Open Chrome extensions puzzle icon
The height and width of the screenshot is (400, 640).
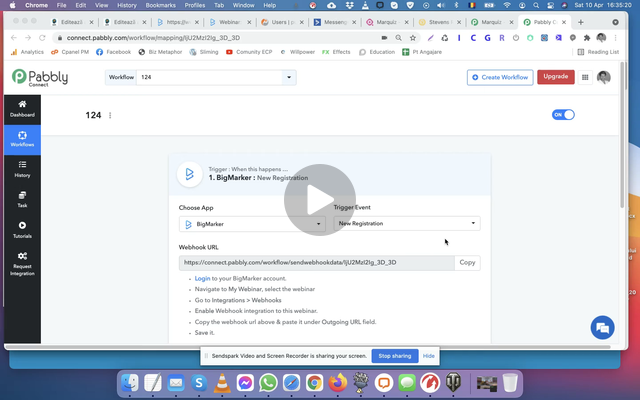pyautogui.click(x=587, y=38)
